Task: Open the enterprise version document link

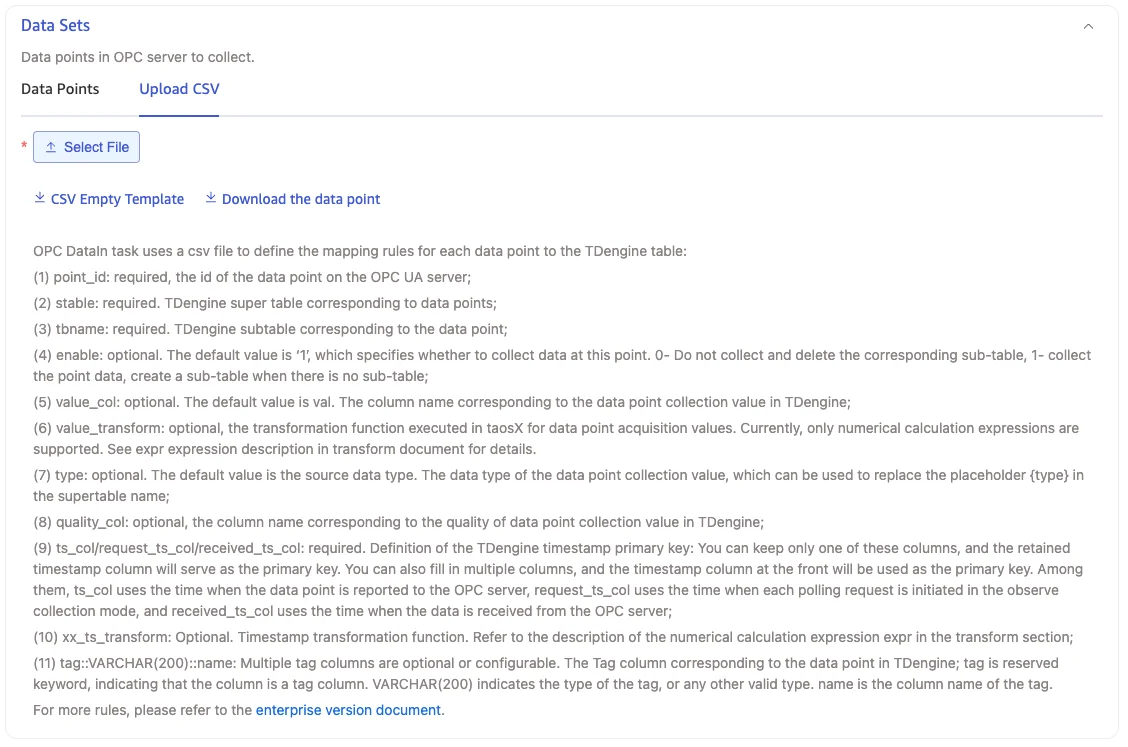Action: coord(348,710)
